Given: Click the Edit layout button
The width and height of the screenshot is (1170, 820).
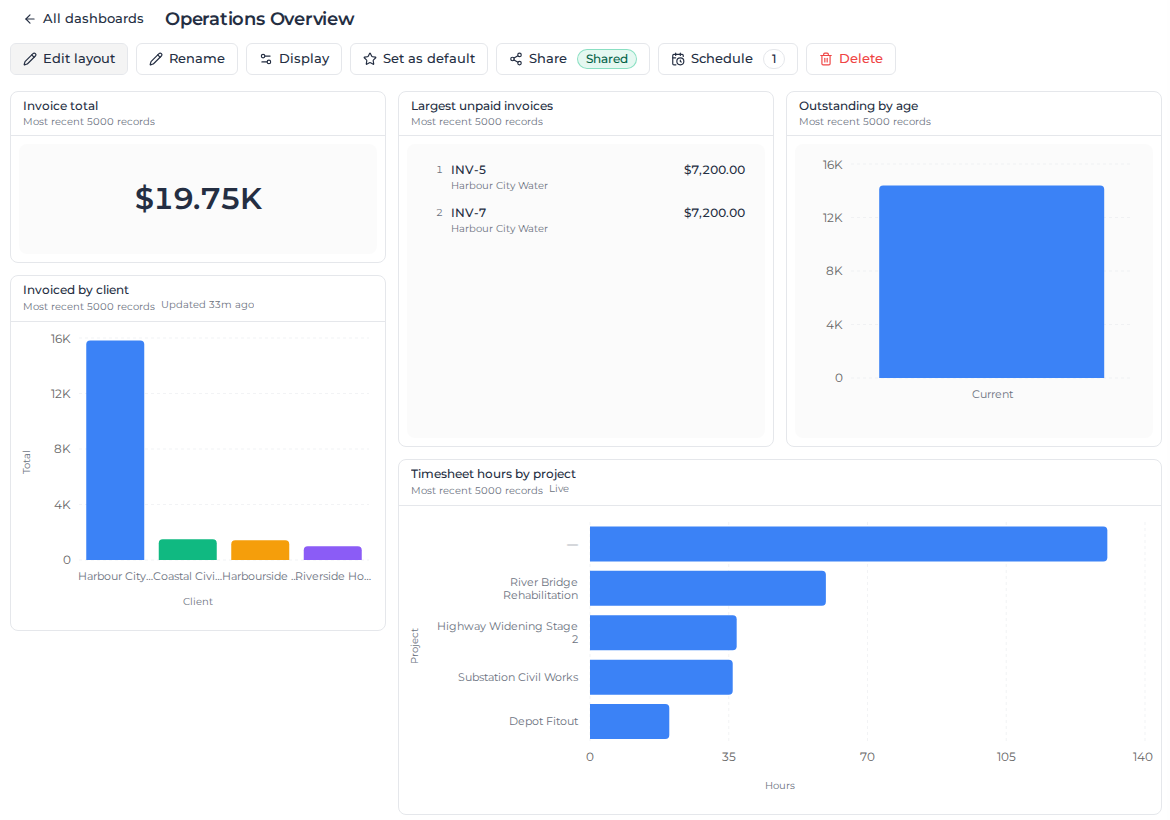Looking at the screenshot, I should click(69, 59).
